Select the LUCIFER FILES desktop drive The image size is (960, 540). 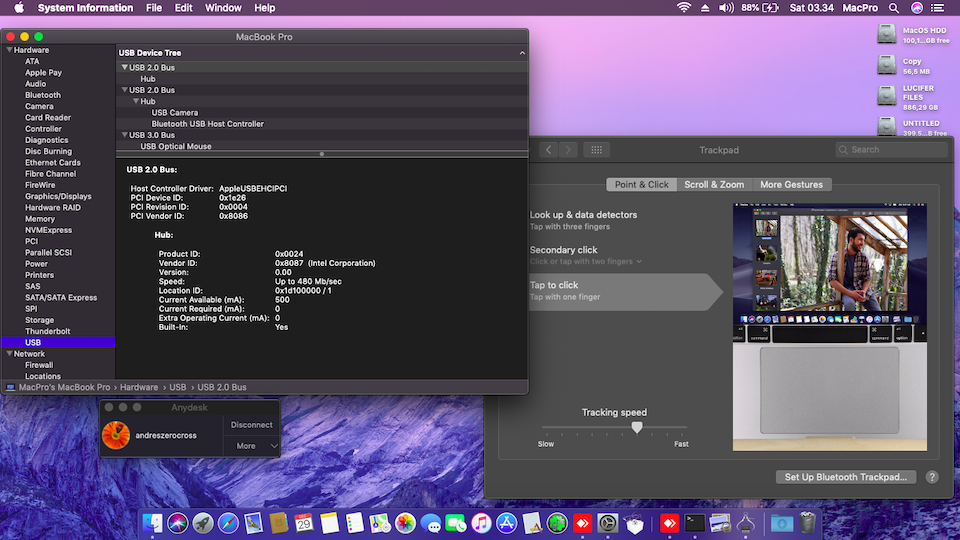[887, 96]
